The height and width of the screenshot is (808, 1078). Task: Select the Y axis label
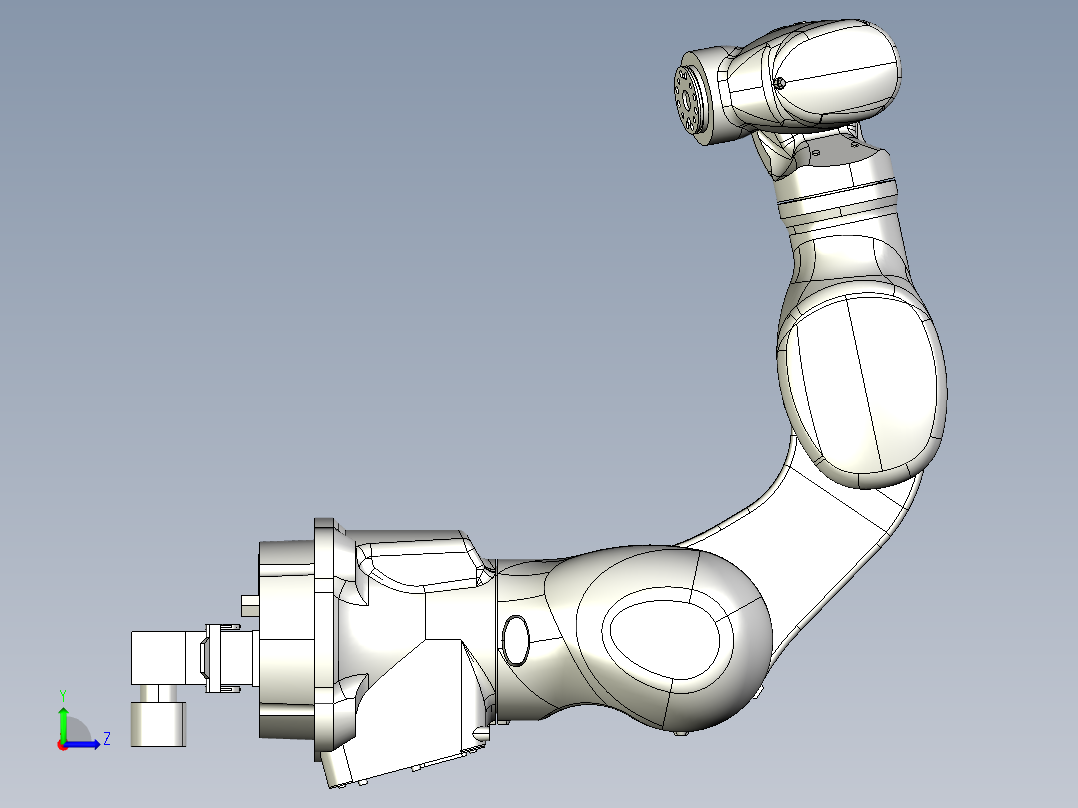62,694
